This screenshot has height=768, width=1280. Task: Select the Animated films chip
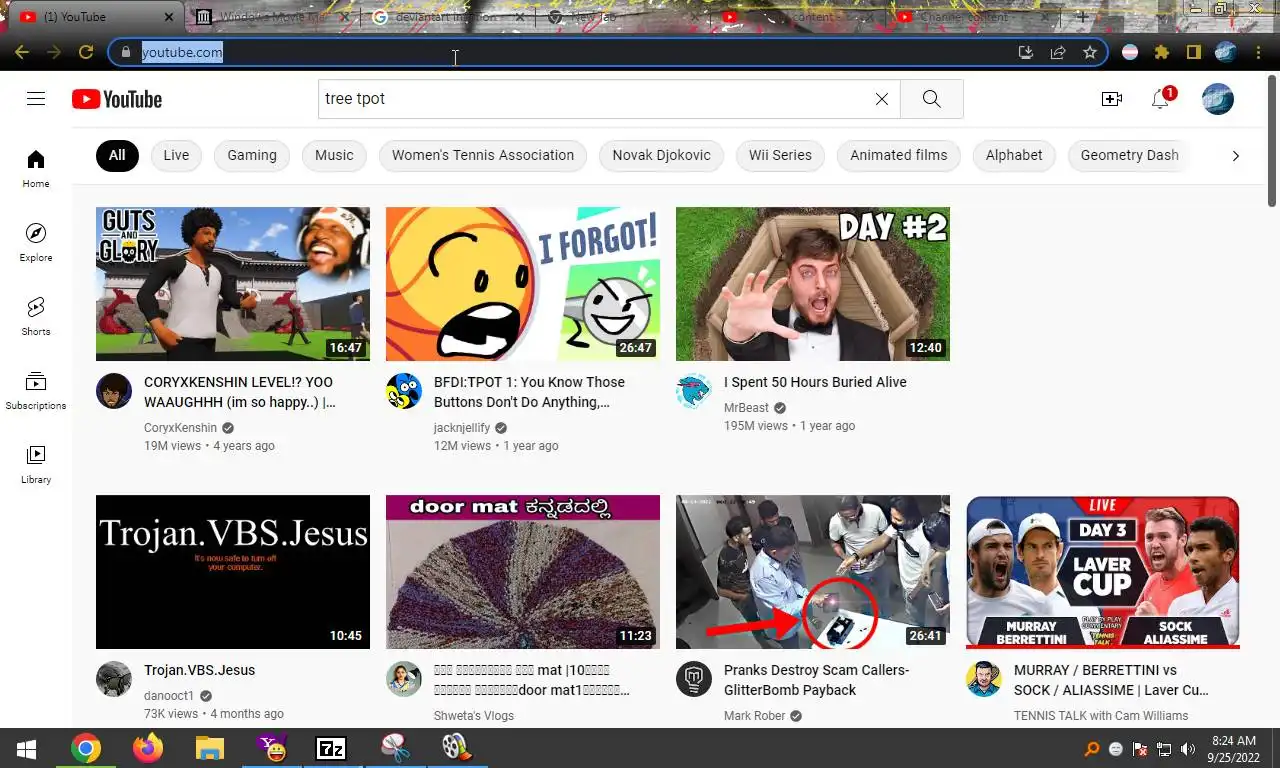coord(898,155)
